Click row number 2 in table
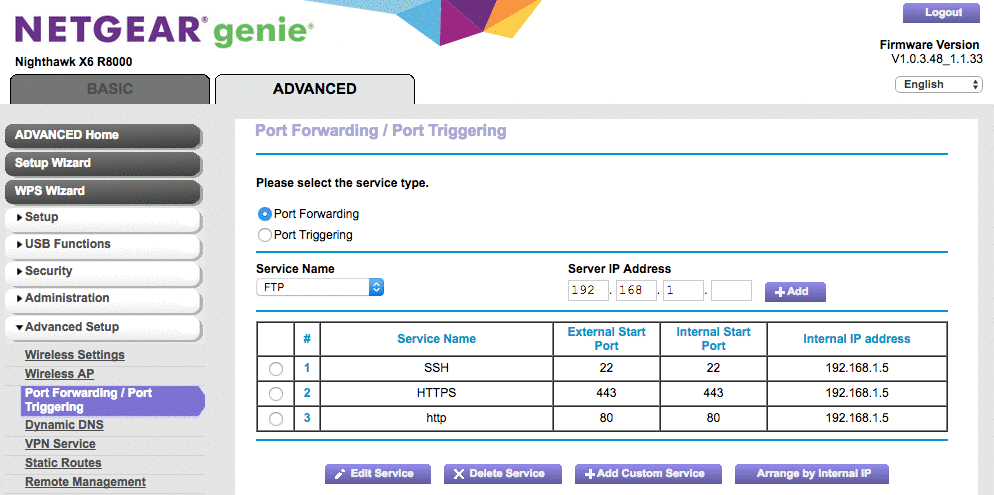The image size is (994, 495). coord(307,393)
